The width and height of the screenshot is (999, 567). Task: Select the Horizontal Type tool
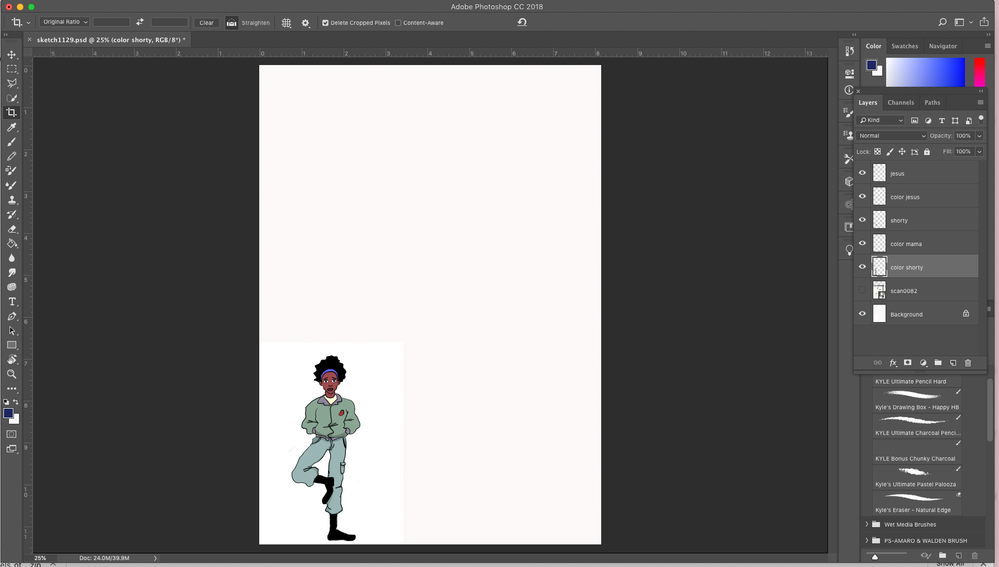point(11,301)
